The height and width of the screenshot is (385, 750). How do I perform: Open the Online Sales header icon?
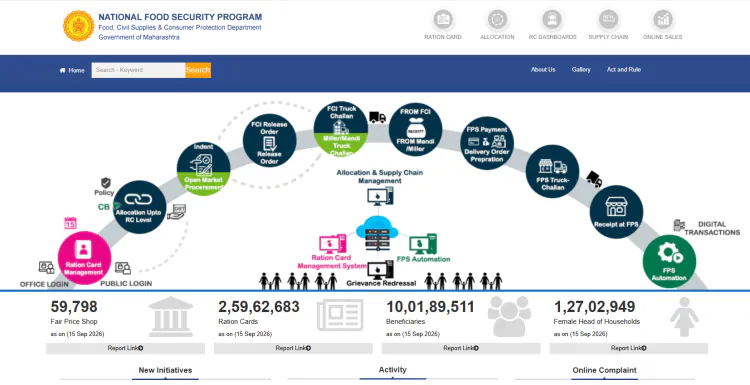(x=663, y=20)
